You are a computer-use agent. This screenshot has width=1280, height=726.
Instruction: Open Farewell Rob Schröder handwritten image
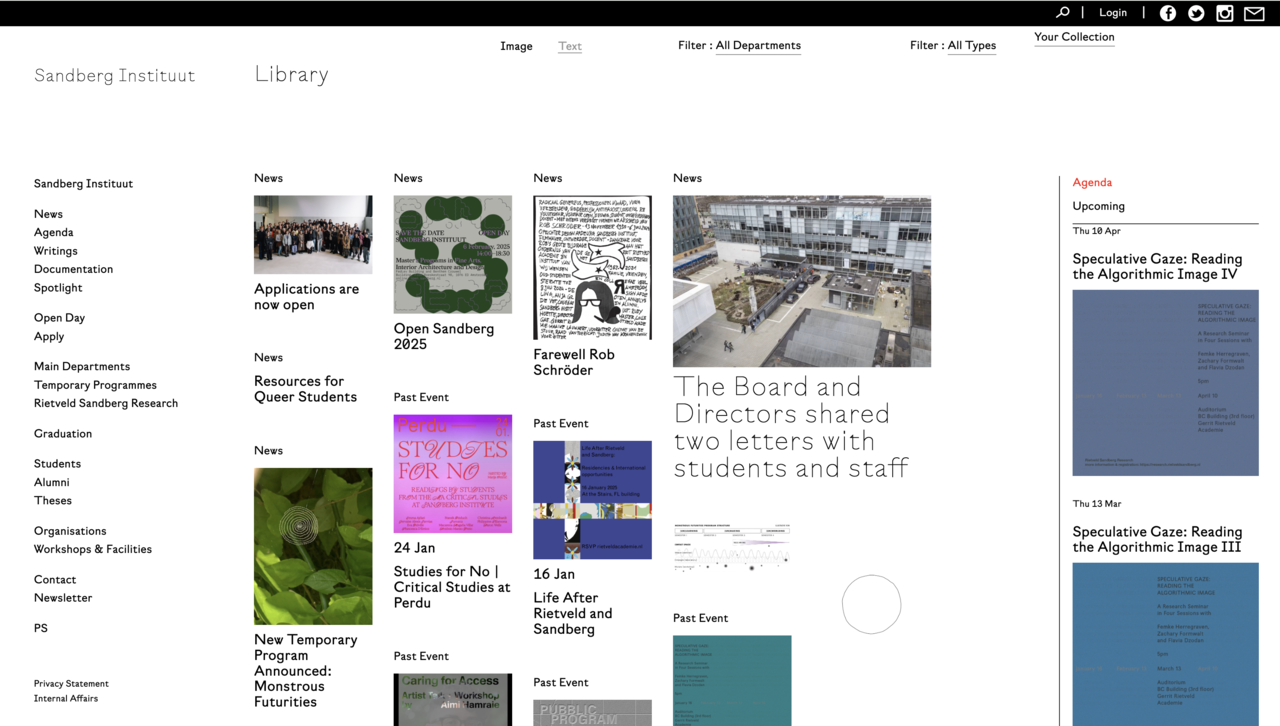[592, 268]
